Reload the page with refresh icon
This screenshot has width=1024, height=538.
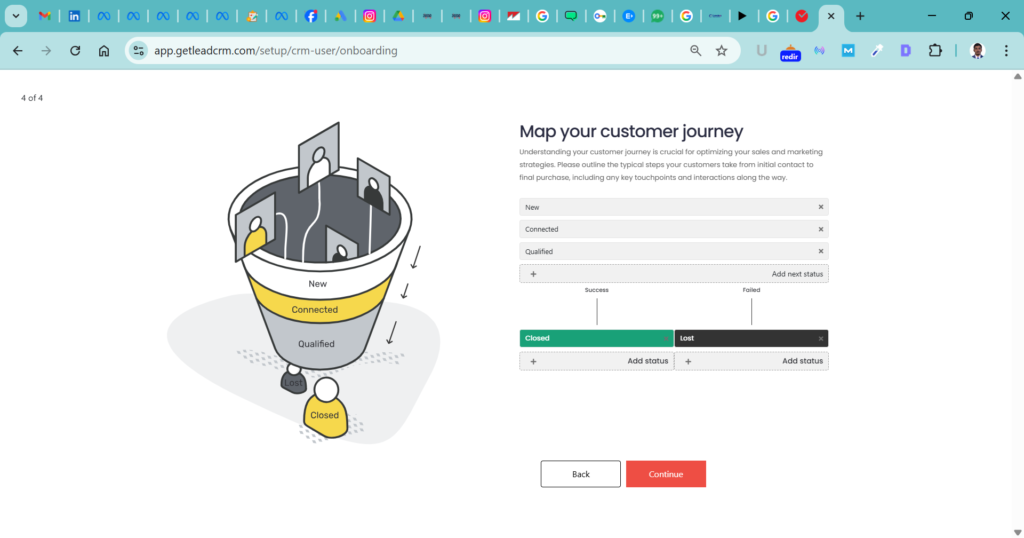pos(75,51)
